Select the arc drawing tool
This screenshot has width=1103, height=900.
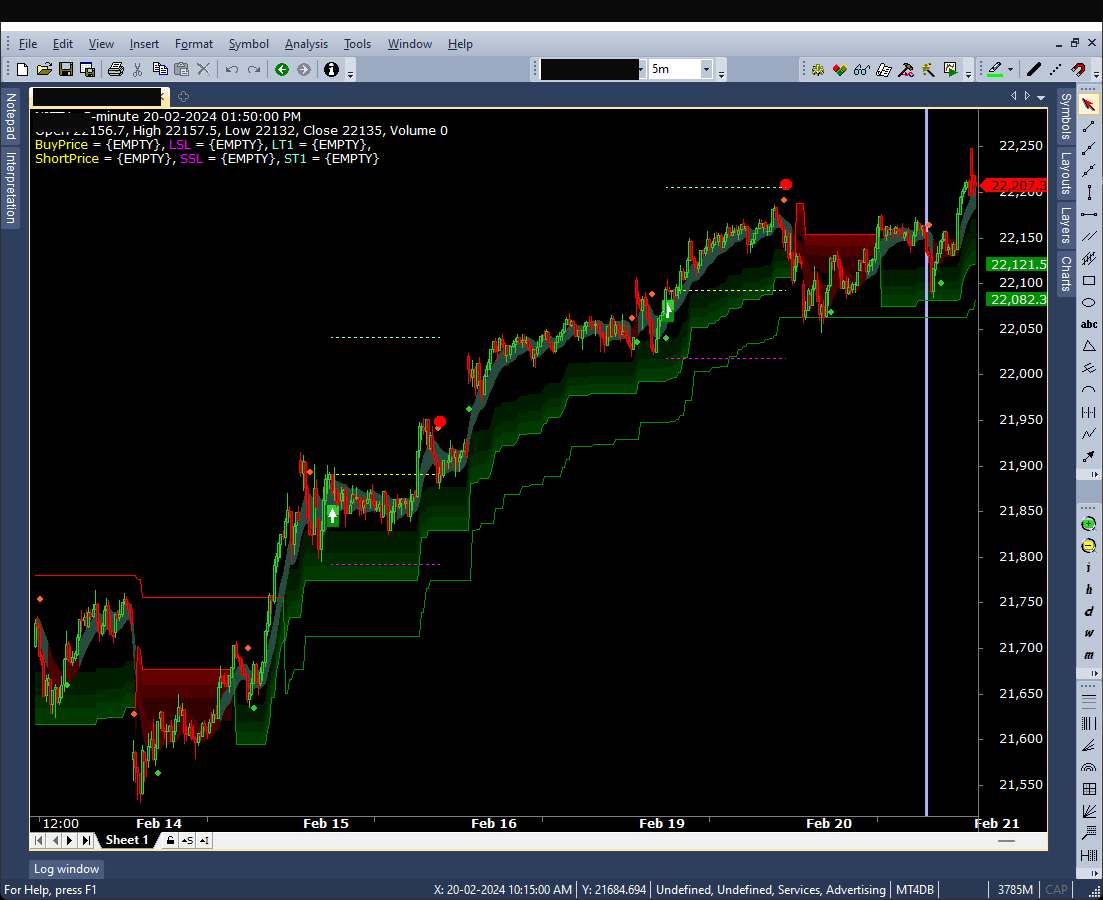1089,390
